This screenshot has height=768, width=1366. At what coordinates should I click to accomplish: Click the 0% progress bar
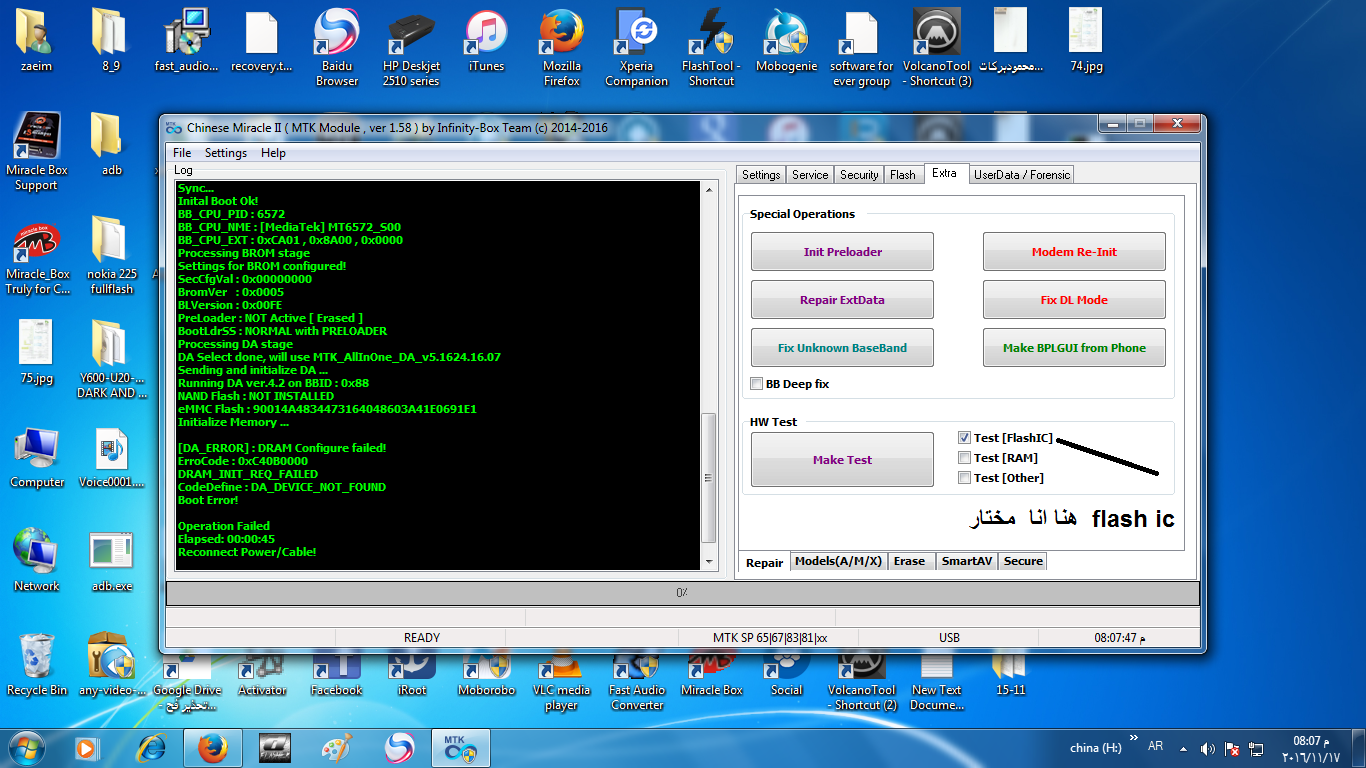coord(682,593)
